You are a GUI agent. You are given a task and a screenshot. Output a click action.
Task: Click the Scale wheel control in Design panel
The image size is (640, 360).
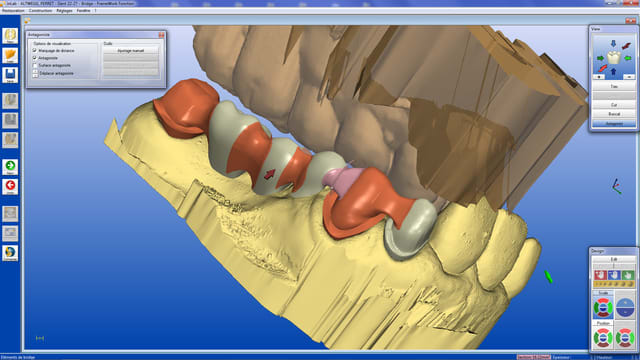pos(603,308)
